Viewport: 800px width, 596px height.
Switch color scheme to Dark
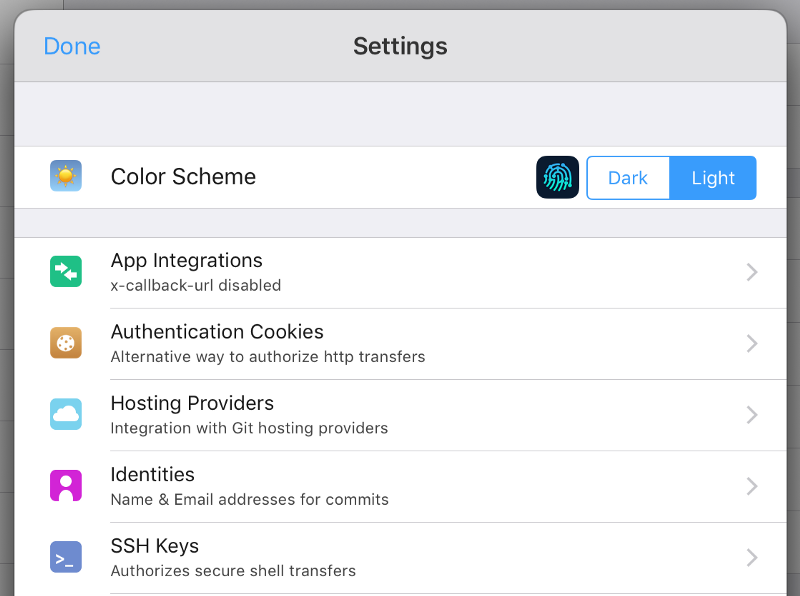coord(628,178)
